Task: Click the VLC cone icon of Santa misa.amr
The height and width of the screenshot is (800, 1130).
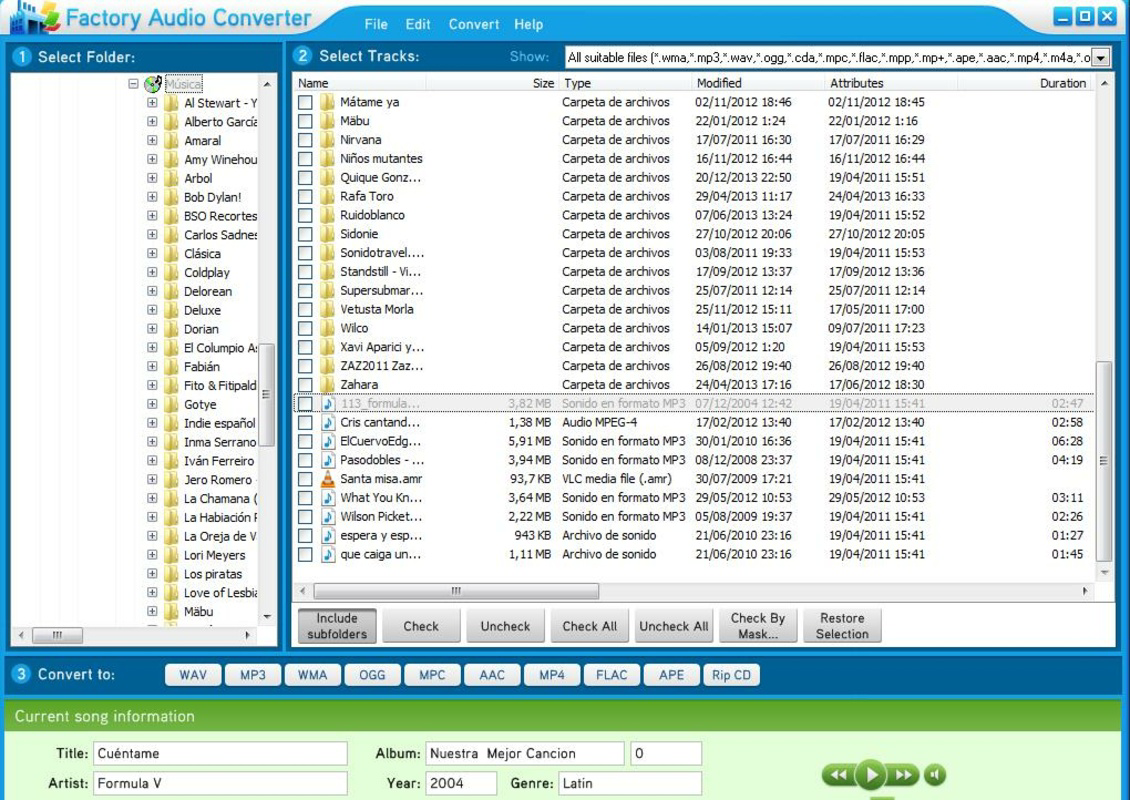Action: (x=328, y=479)
